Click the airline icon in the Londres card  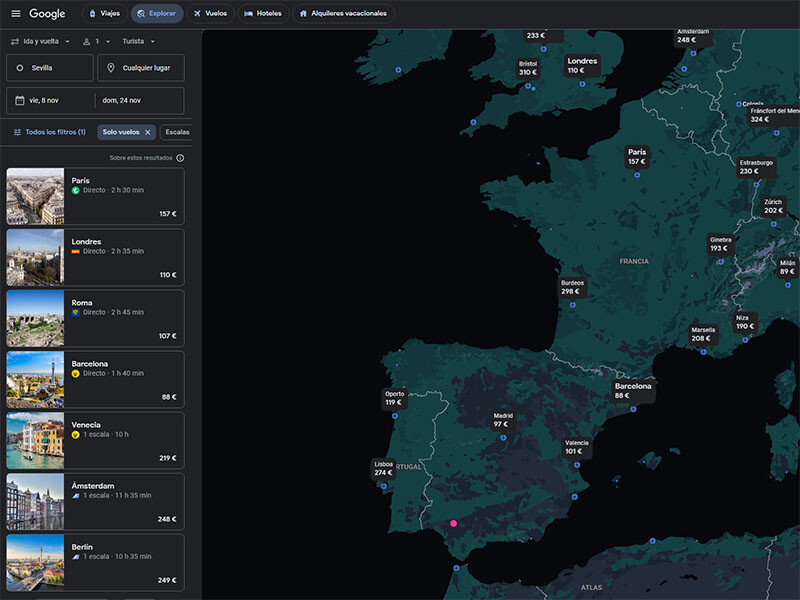76,252
